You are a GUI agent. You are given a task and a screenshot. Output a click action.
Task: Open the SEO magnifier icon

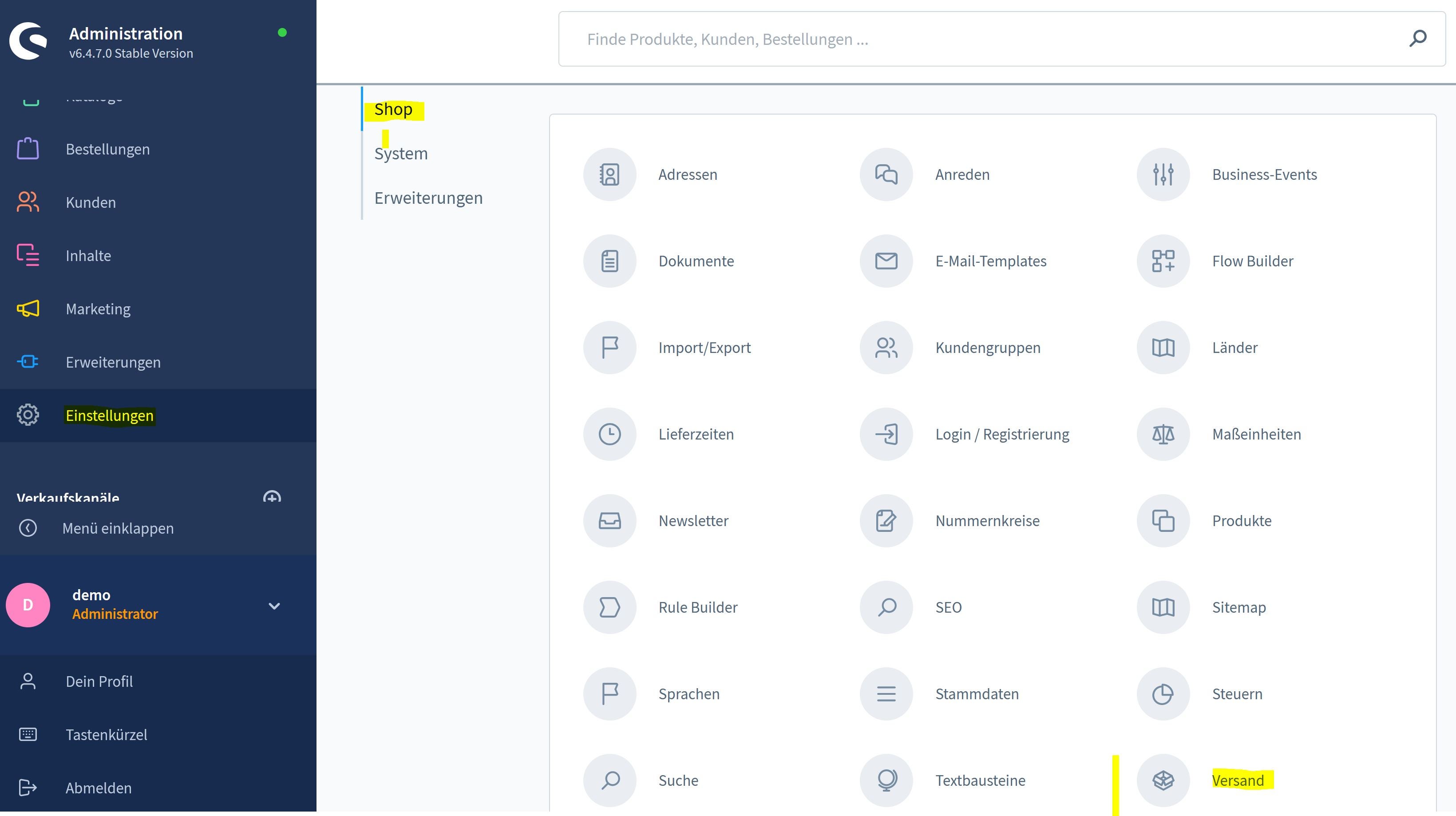click(886, 607)
